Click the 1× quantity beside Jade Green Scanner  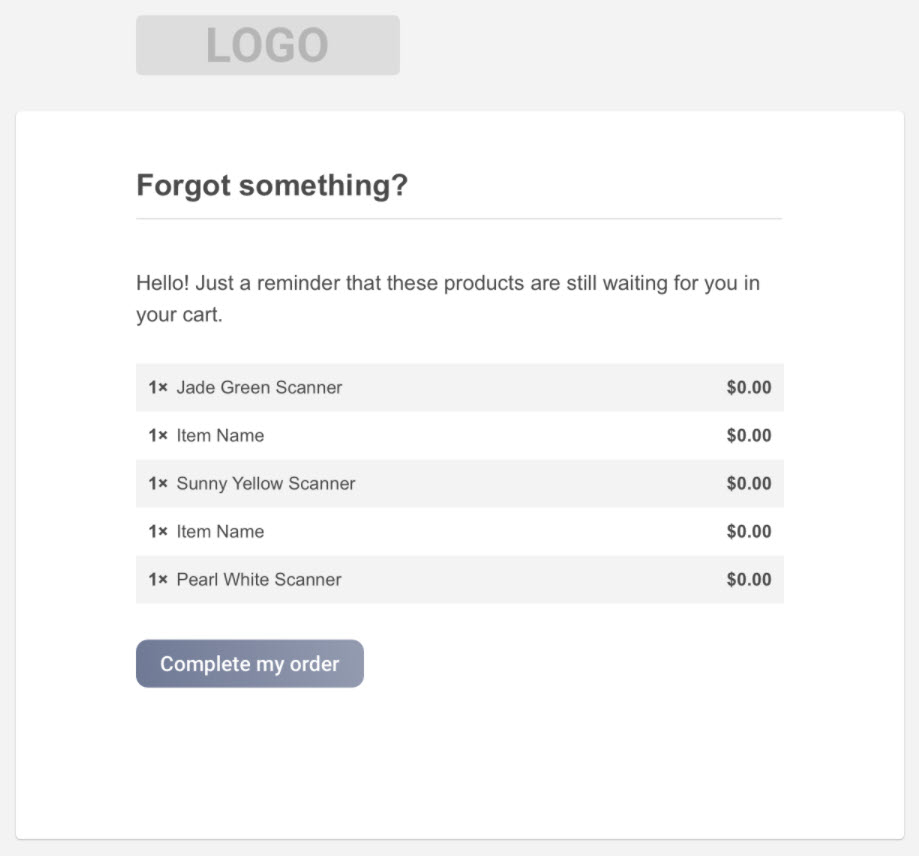coord(158,387)
